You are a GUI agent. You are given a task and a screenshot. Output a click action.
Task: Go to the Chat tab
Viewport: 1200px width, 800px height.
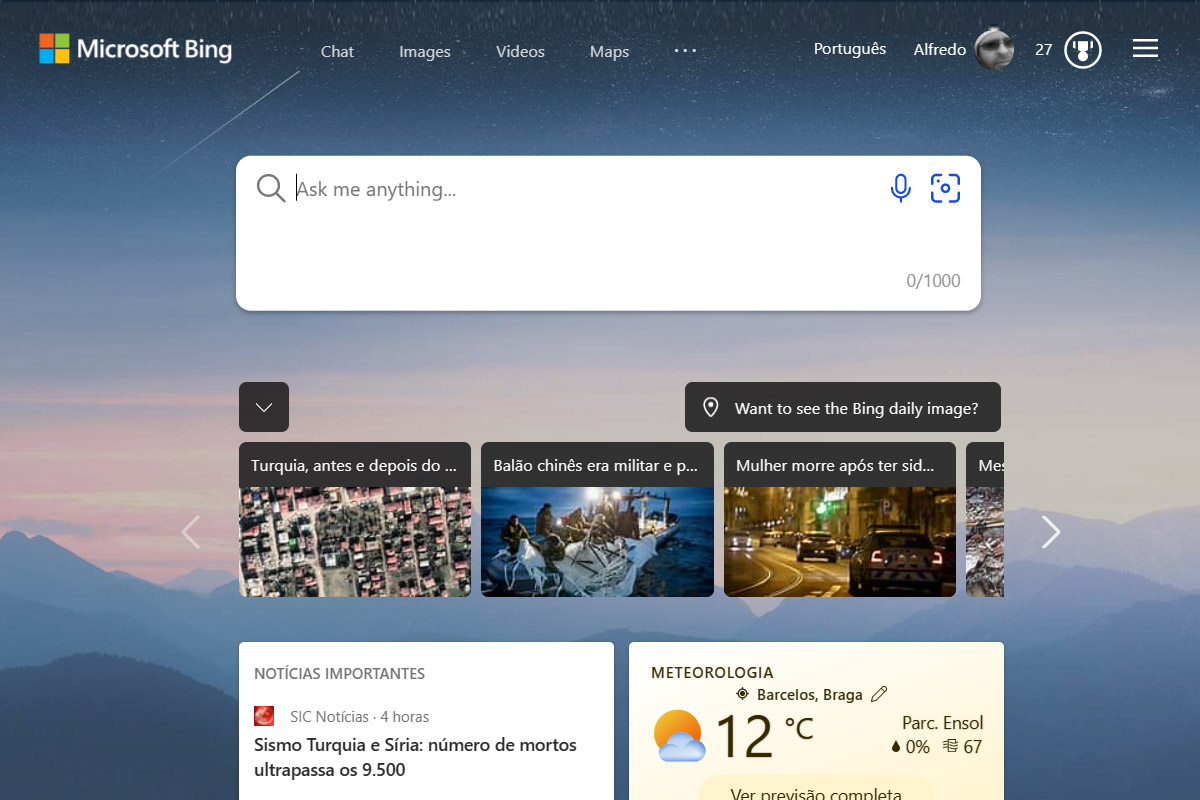coord(337,52)
